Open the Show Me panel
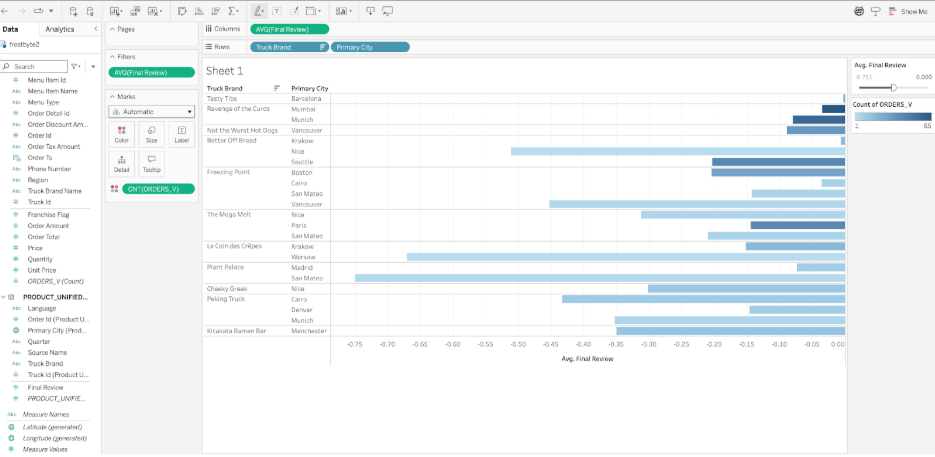 [x=908, y=11]
